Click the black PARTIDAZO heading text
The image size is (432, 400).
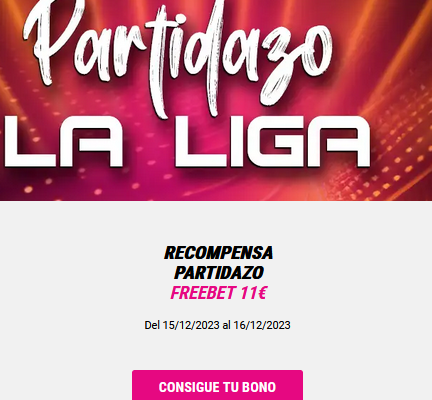[x=219, y=273]
